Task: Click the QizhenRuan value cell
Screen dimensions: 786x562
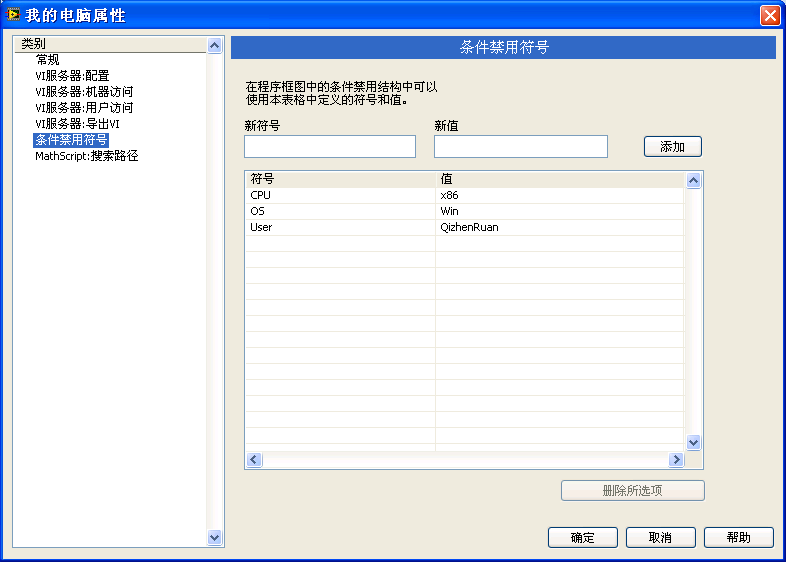Action: point(469,227)
